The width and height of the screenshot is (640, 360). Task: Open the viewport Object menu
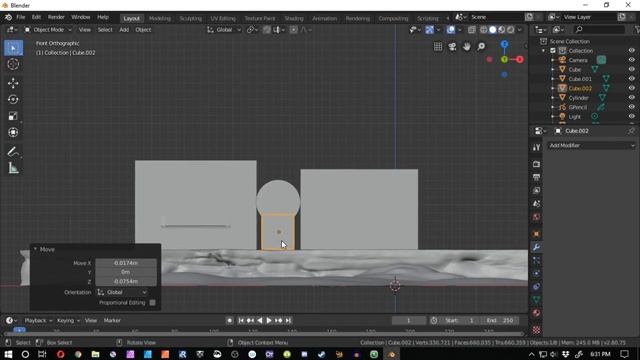(x=143, y=30)
